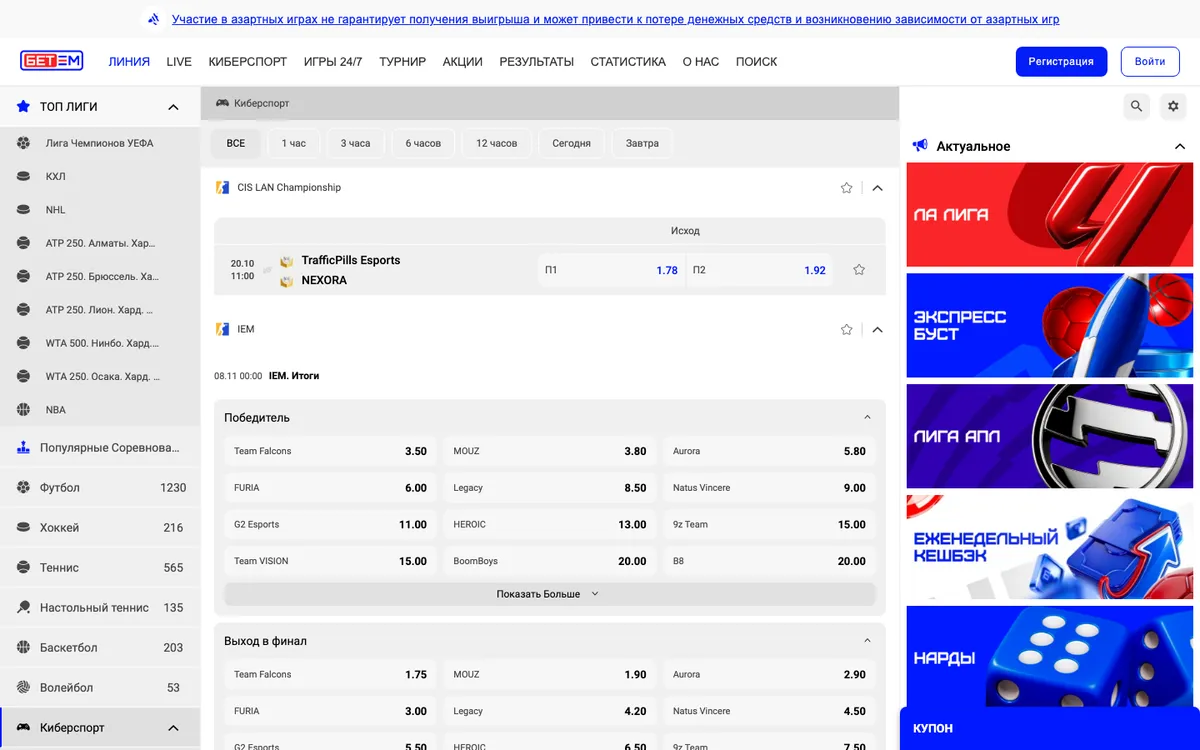Expand list with Показать Больше
This screenshot has width=1200, height=750.
coord(550,594)
